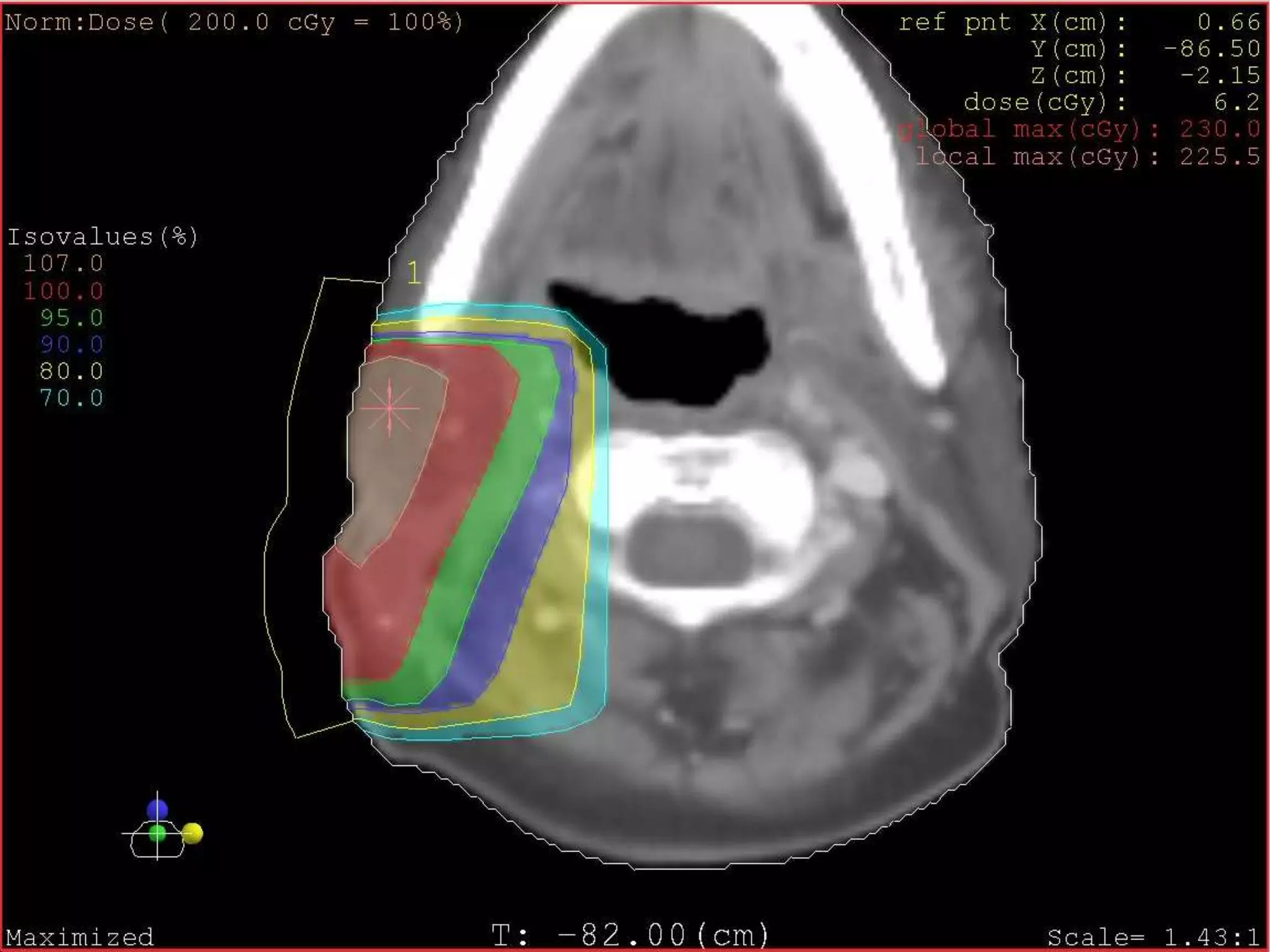This screenshot has width=1270, height=952.
Task: Select the 107.0 isovalue legend entry
Action: (63, 264)
